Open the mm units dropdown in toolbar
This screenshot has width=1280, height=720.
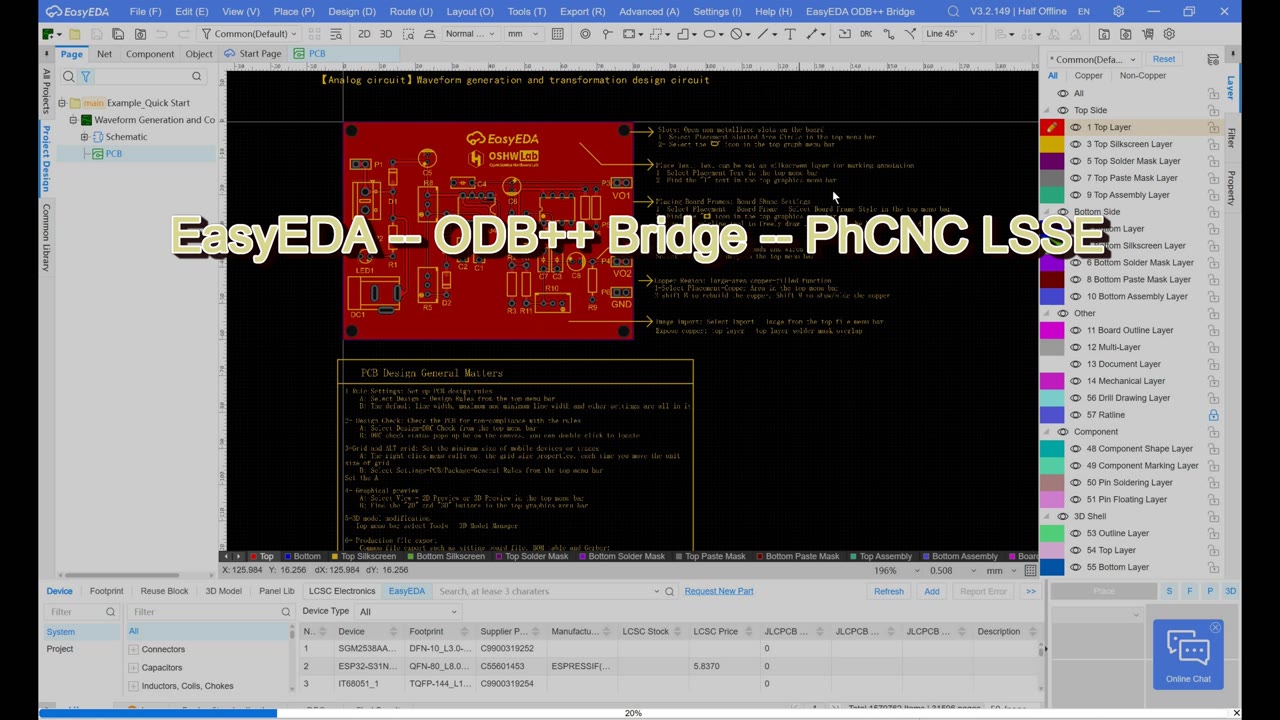(521, 34)
